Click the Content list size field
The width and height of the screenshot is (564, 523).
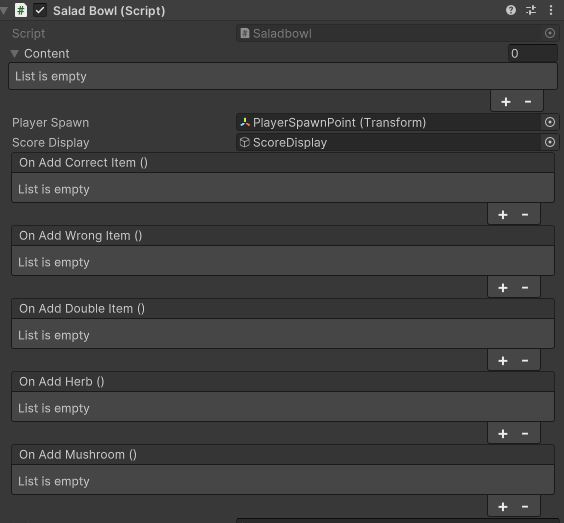click(x=532, y=54)
